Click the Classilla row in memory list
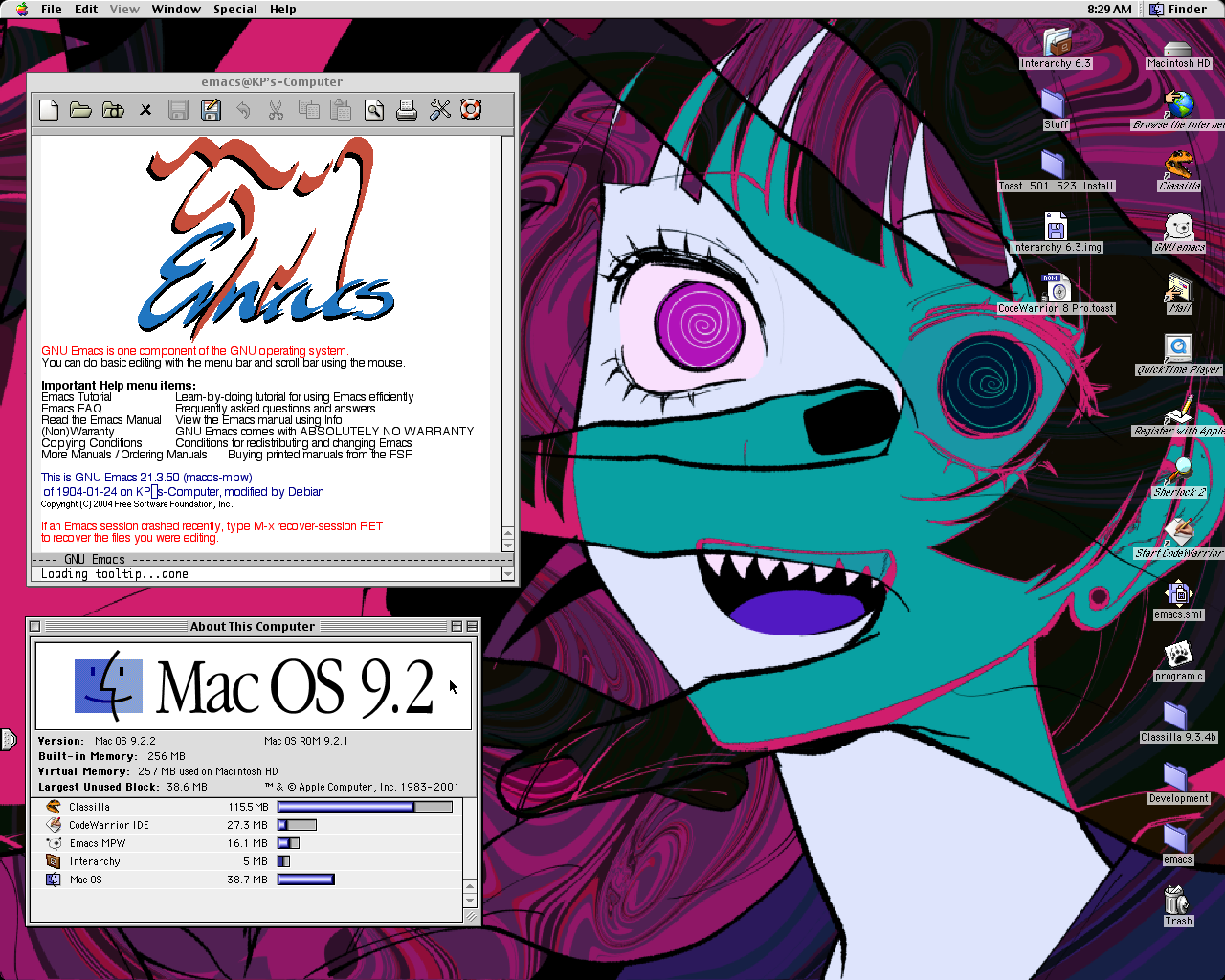The width and height of the screenshot is (1225, 980). (x=248, y=807)
